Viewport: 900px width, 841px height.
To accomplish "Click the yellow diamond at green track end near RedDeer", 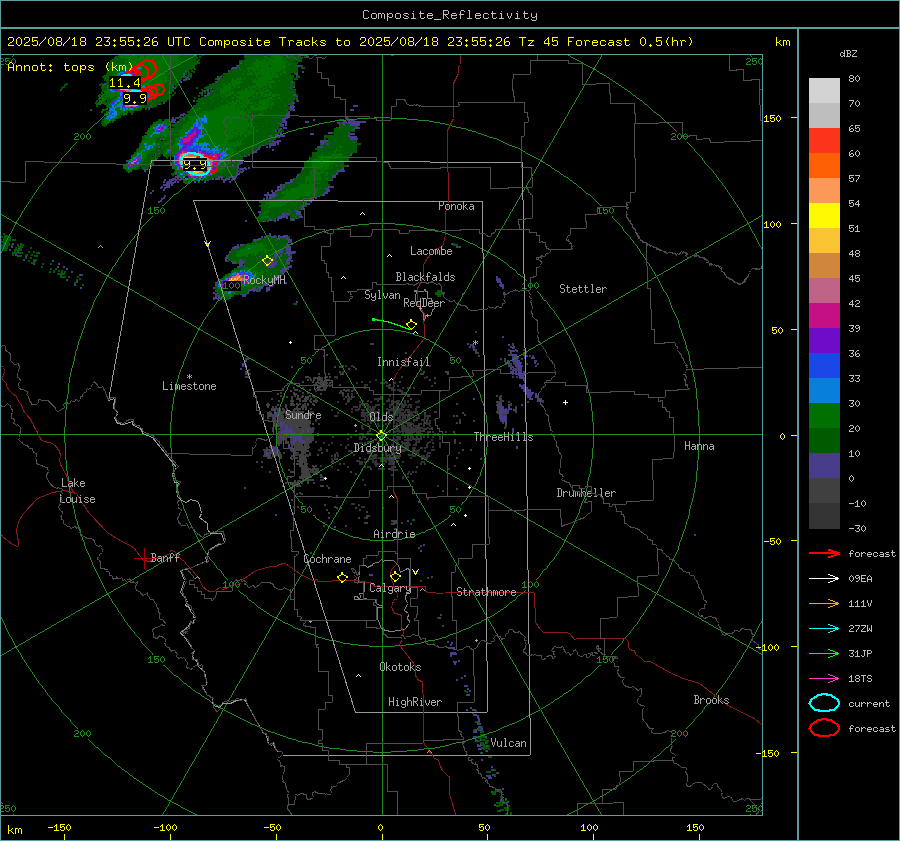I will [x=412, y=325].
